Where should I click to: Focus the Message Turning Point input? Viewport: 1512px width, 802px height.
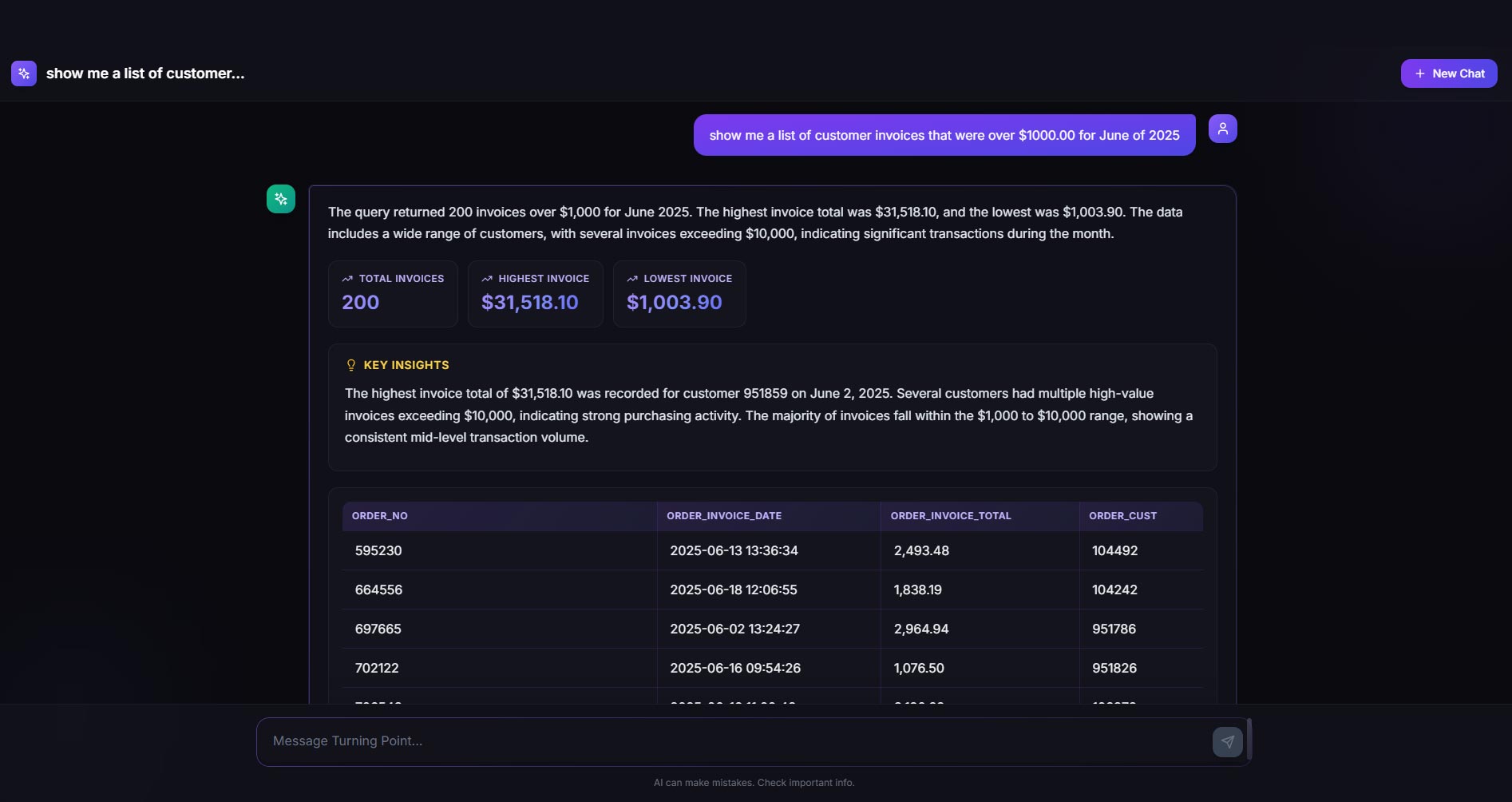coord(734,741)
